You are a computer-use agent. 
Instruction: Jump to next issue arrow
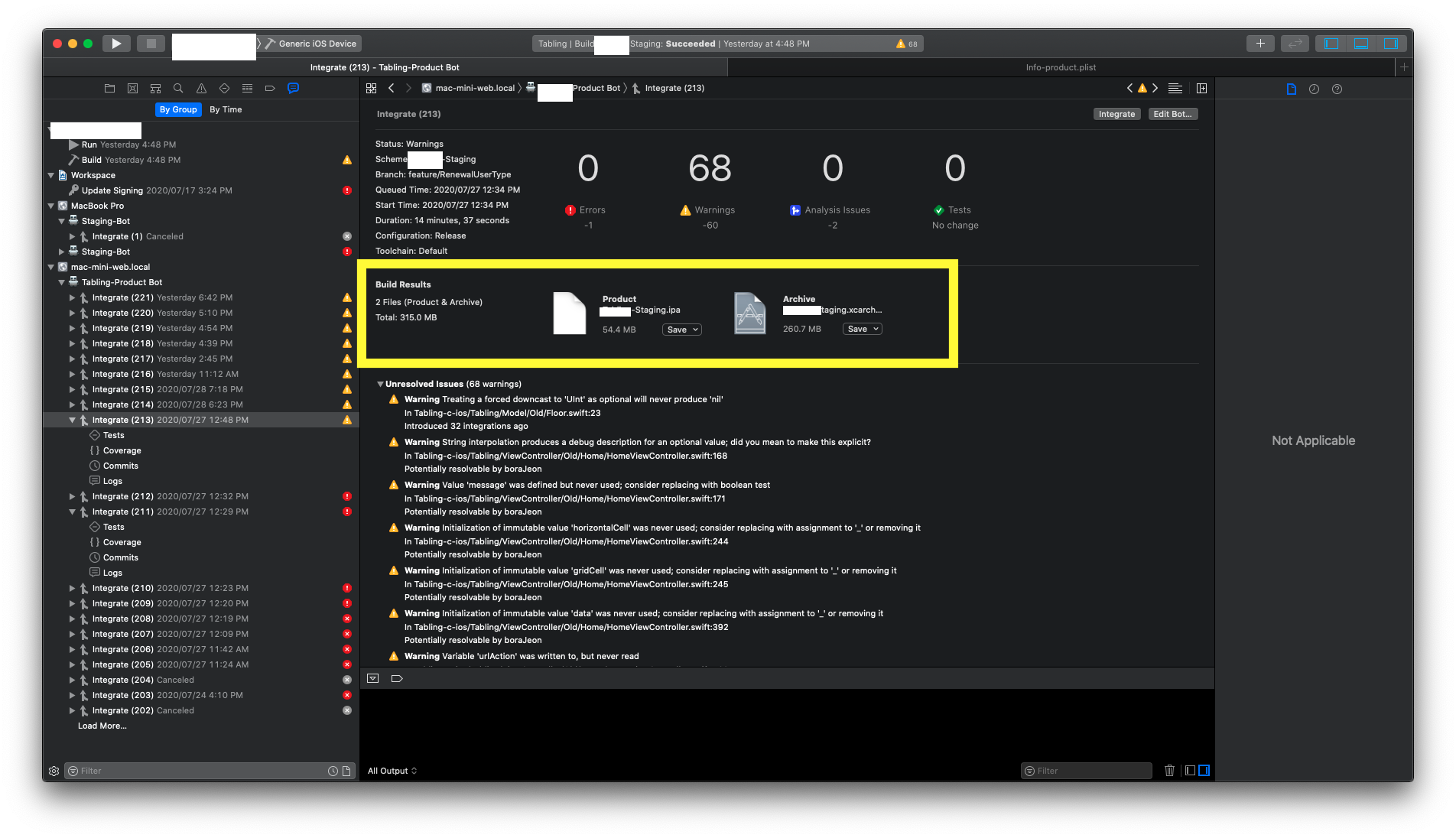tap(1155, 89)
